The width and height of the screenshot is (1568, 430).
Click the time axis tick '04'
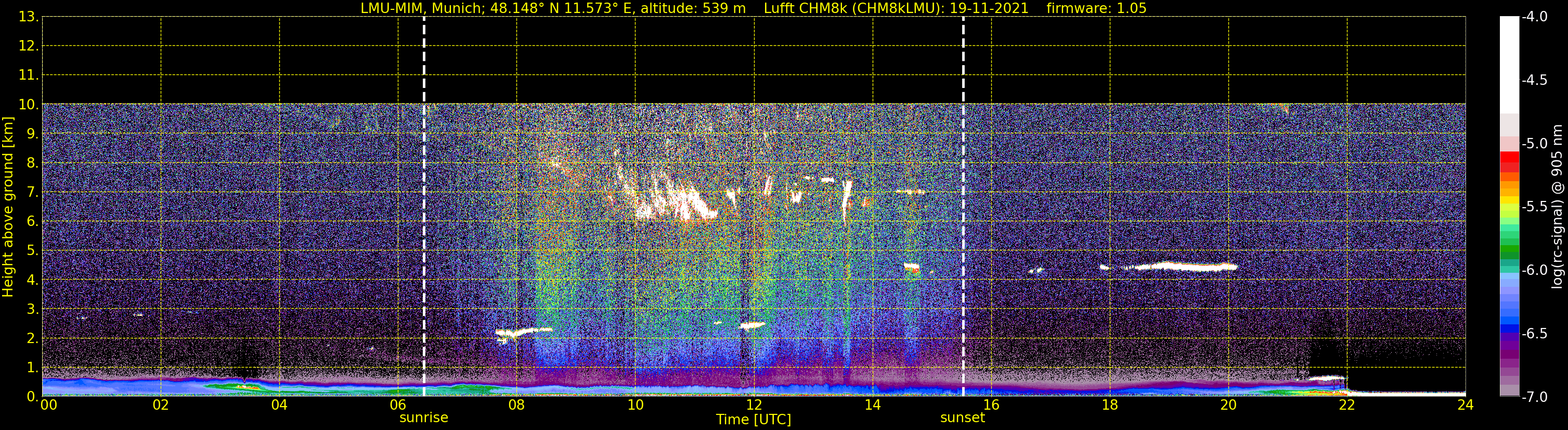[279, 405]
